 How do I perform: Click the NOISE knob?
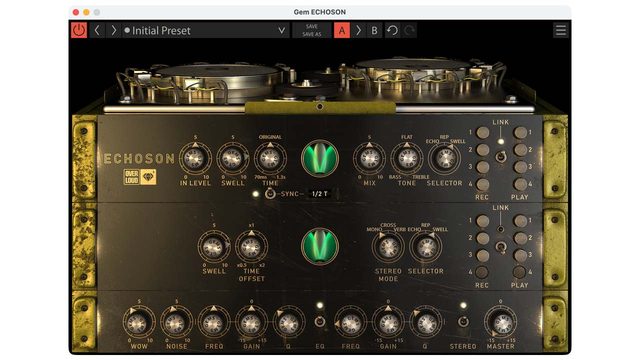click(x=176, y=323)
